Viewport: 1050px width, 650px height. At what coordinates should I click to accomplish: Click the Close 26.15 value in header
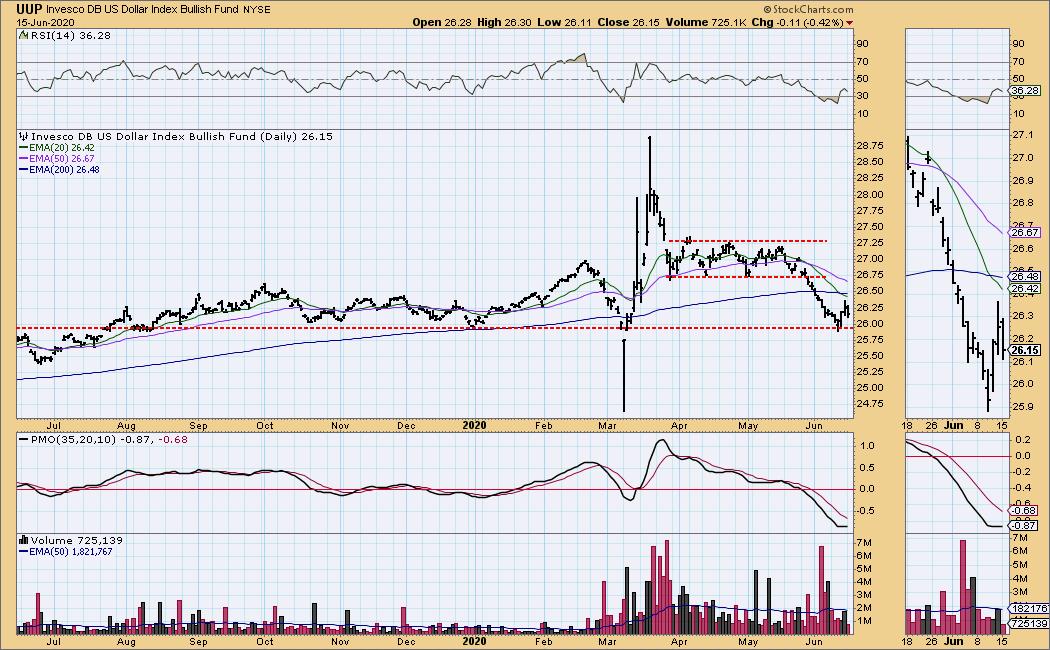[628, 22]
